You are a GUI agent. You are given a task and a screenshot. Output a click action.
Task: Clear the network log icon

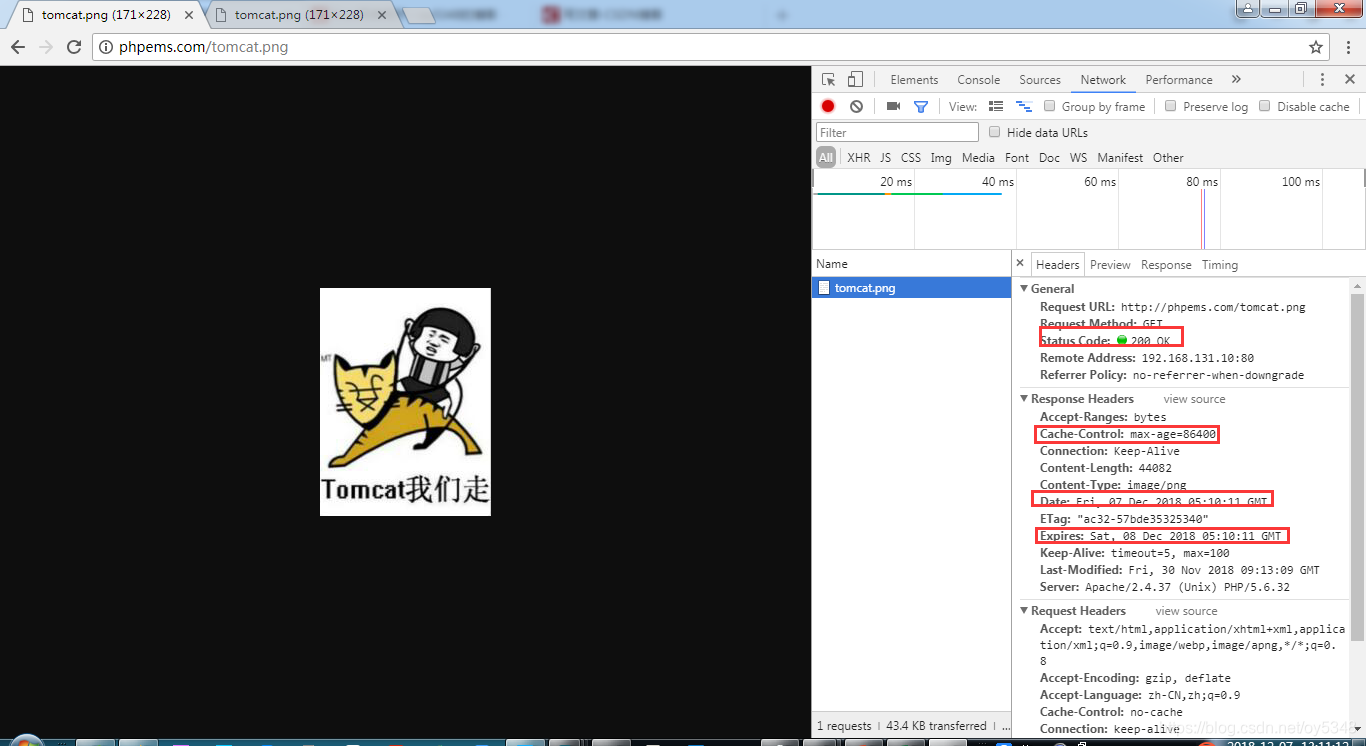856,106
